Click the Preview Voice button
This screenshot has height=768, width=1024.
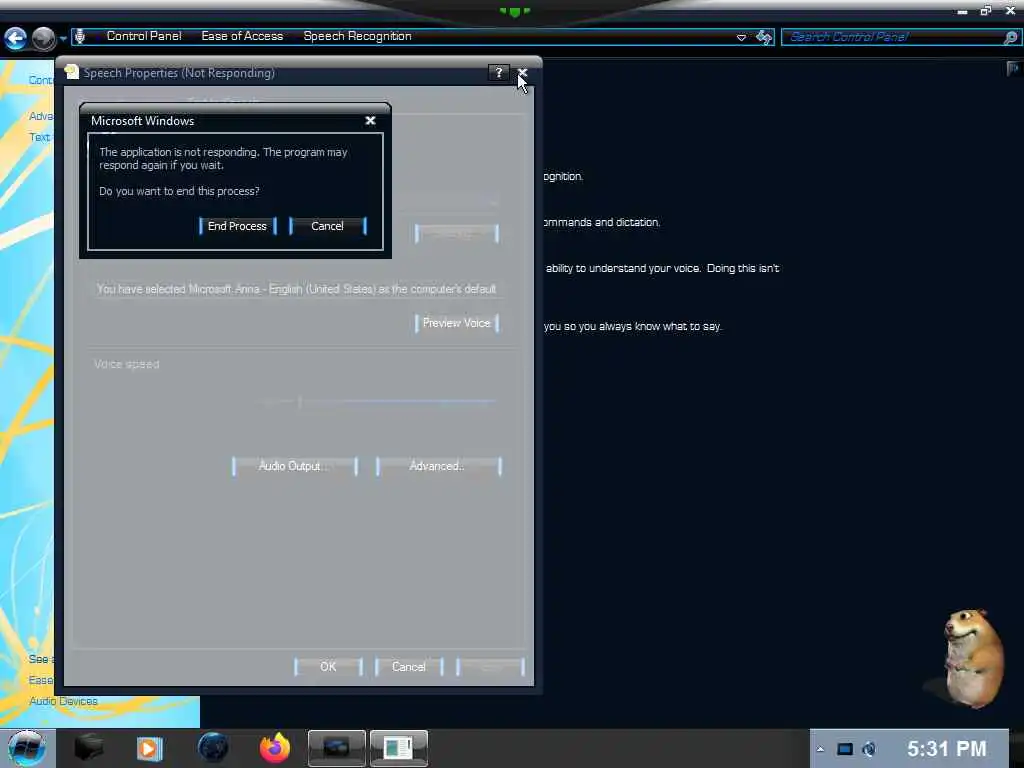pyautogui.click(x=456, y=323)
